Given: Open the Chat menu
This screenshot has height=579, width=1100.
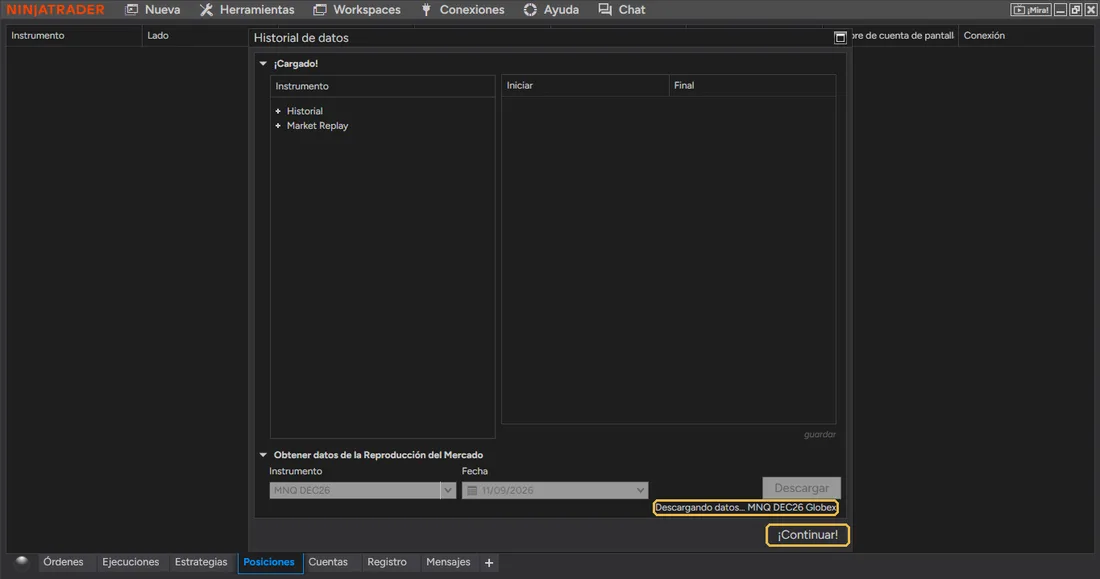Looking at the screenshot, I should [622, 10].
